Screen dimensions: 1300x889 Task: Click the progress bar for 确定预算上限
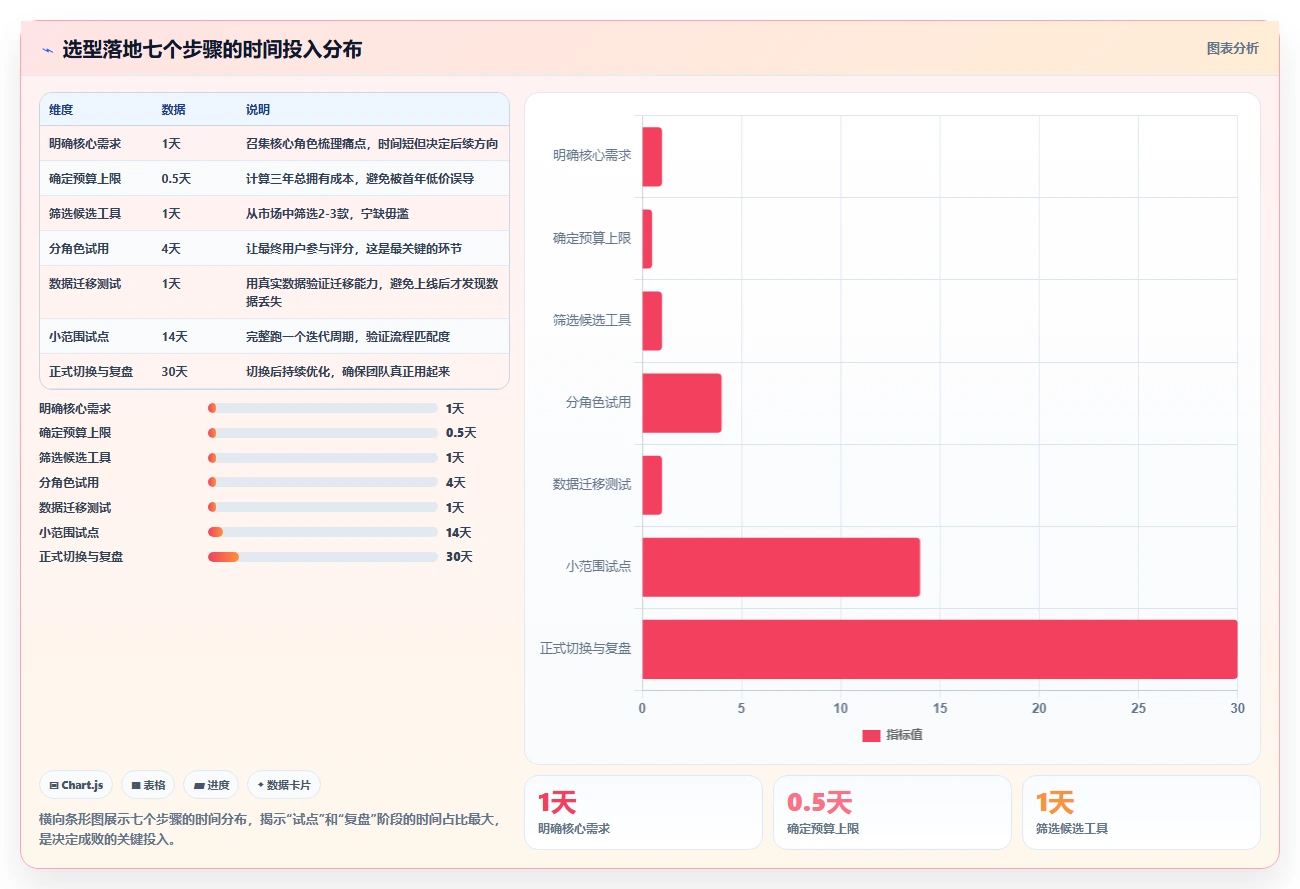pyautogui.click(x=323, y=433)
